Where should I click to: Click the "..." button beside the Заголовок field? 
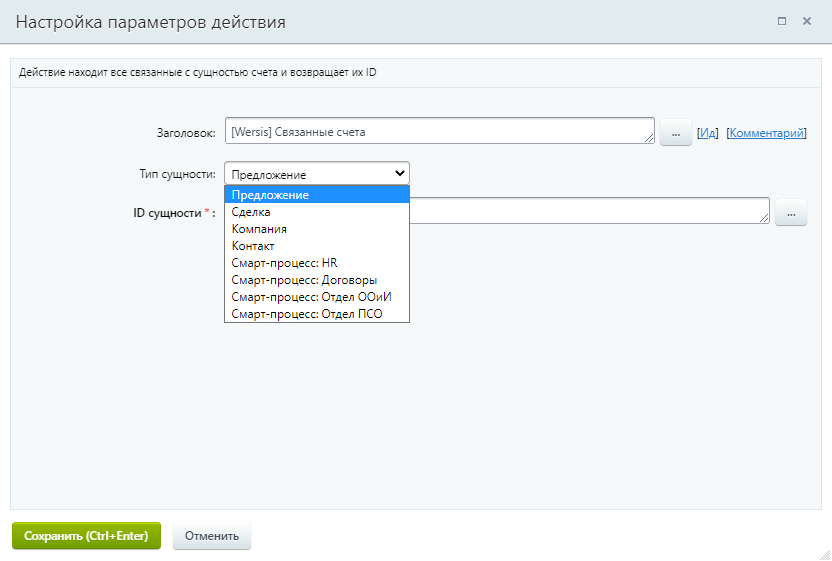tap(675, 133)
